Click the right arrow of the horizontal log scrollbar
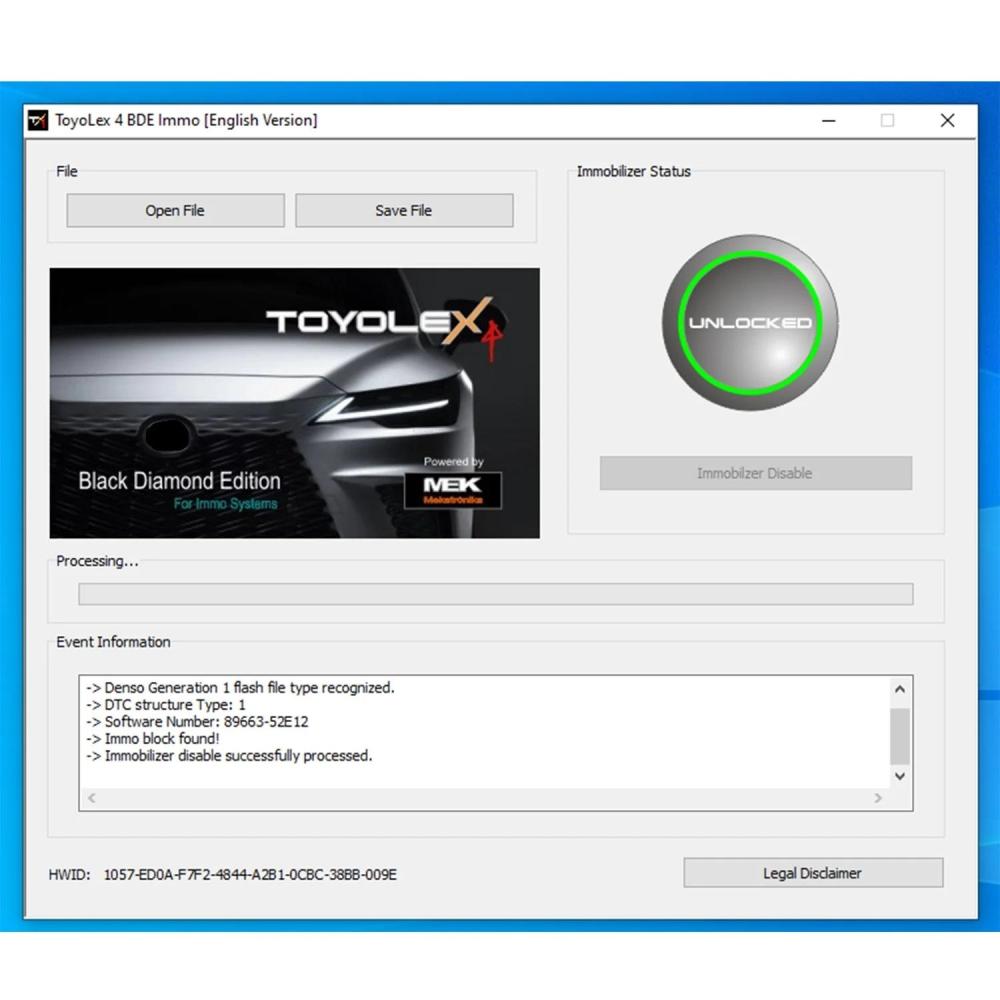 (878, 797)
